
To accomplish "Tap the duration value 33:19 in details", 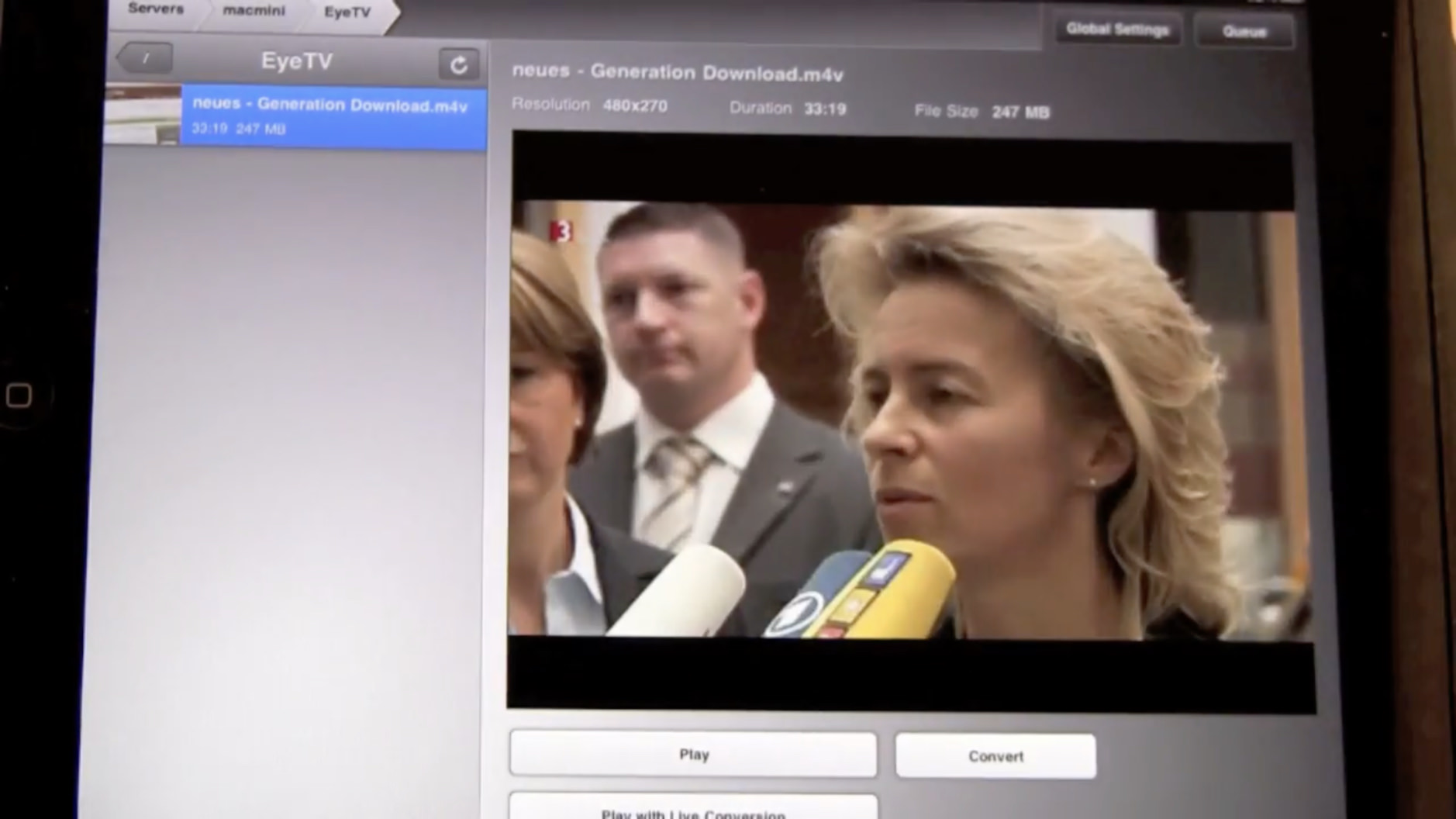I will [825, 109].
